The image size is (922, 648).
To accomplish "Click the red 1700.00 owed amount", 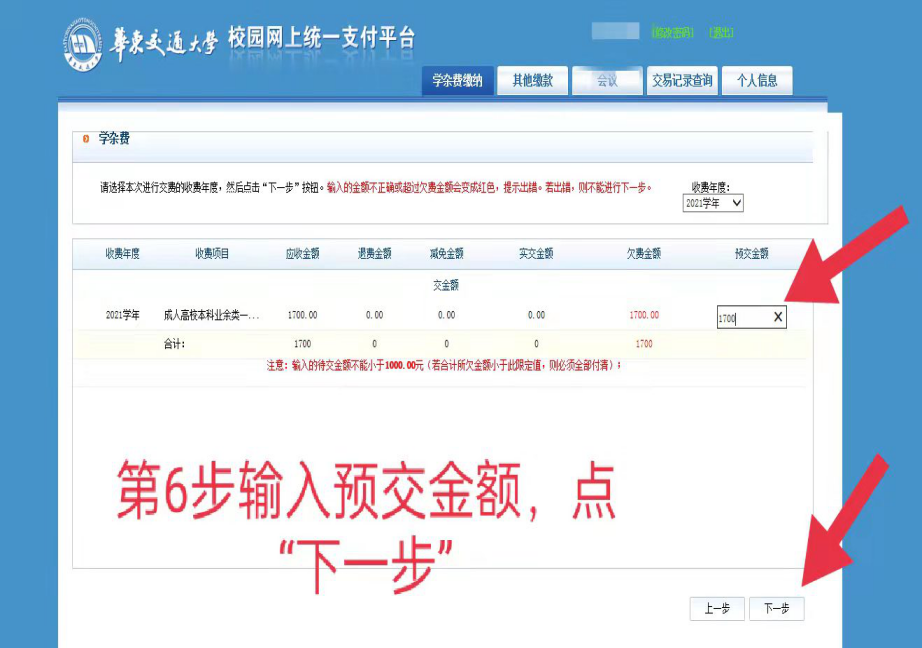I will click(x=644, y=315).
